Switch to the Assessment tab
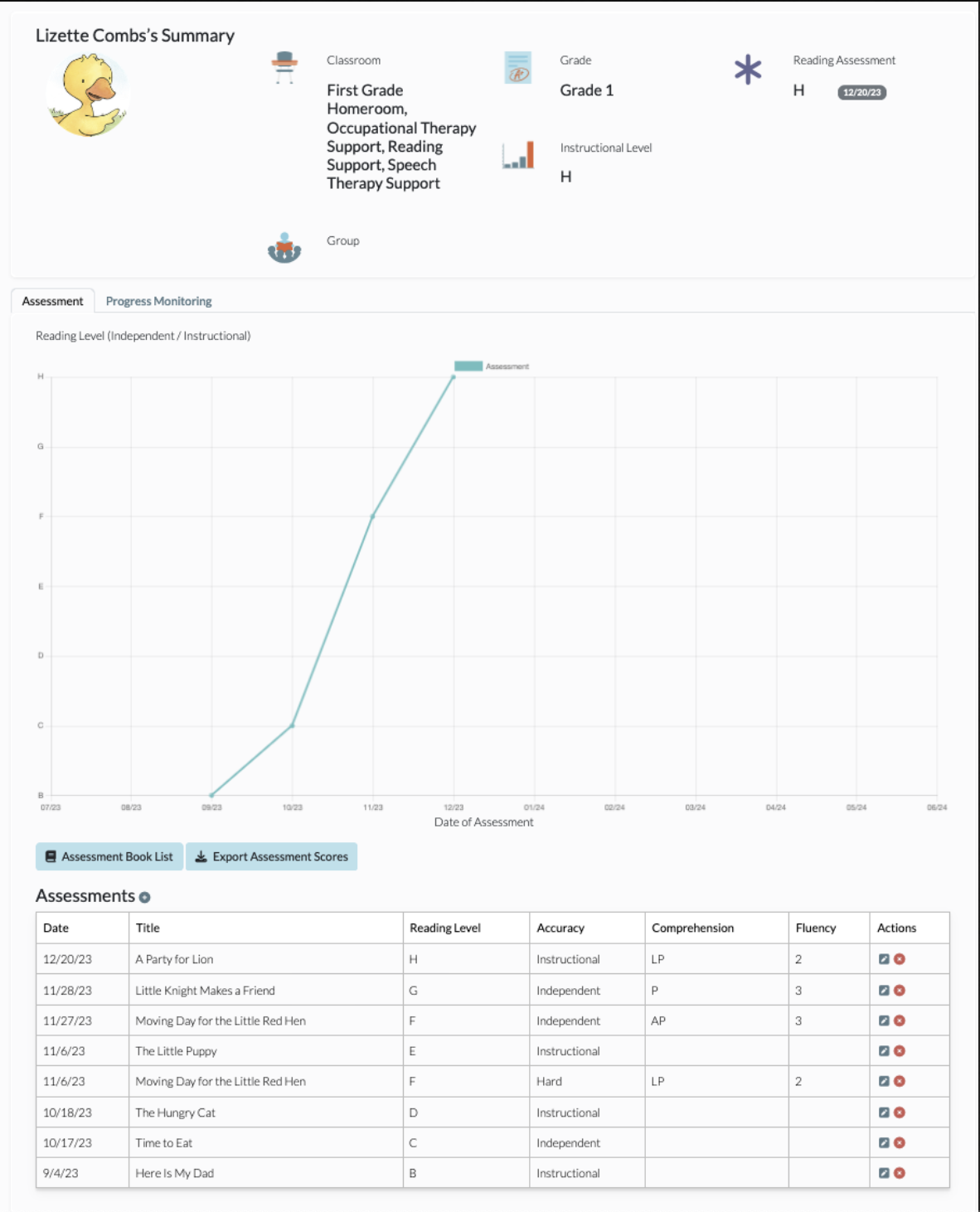The width and height of the screenshot is (980, 1212). 52,301
